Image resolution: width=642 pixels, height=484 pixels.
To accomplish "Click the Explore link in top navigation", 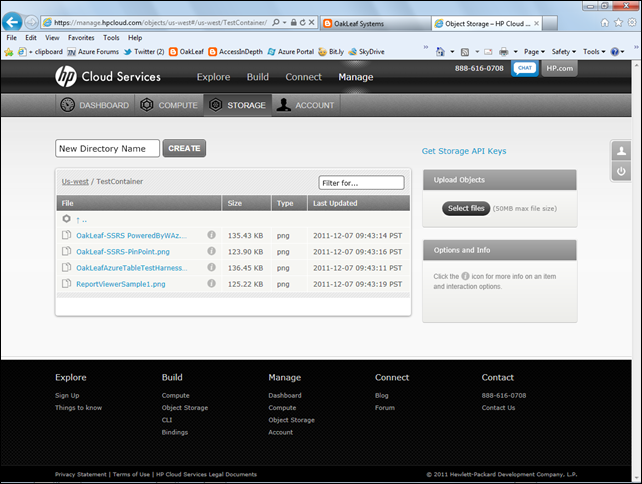I will pos(213,77).
